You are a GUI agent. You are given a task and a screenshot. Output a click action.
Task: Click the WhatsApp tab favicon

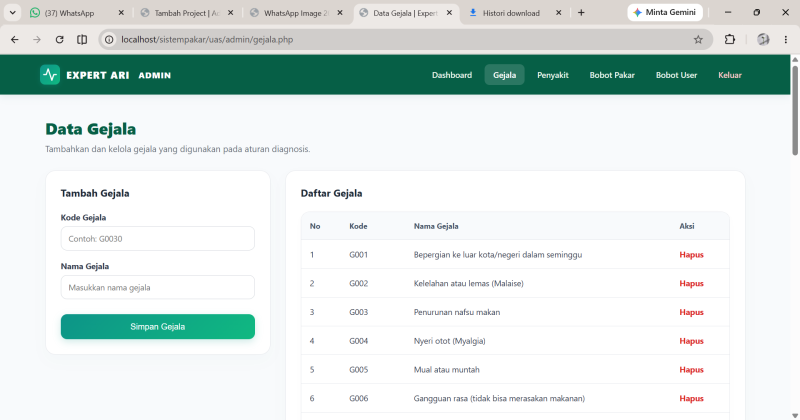coord(35,13)
